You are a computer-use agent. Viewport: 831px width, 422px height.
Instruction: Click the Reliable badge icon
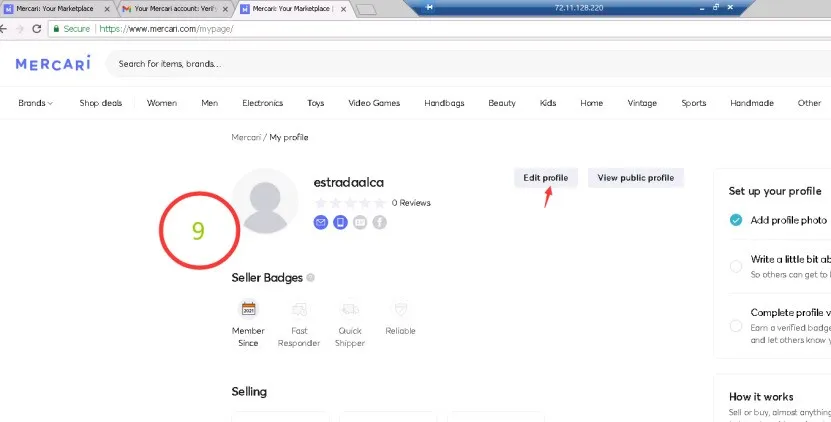401,309
